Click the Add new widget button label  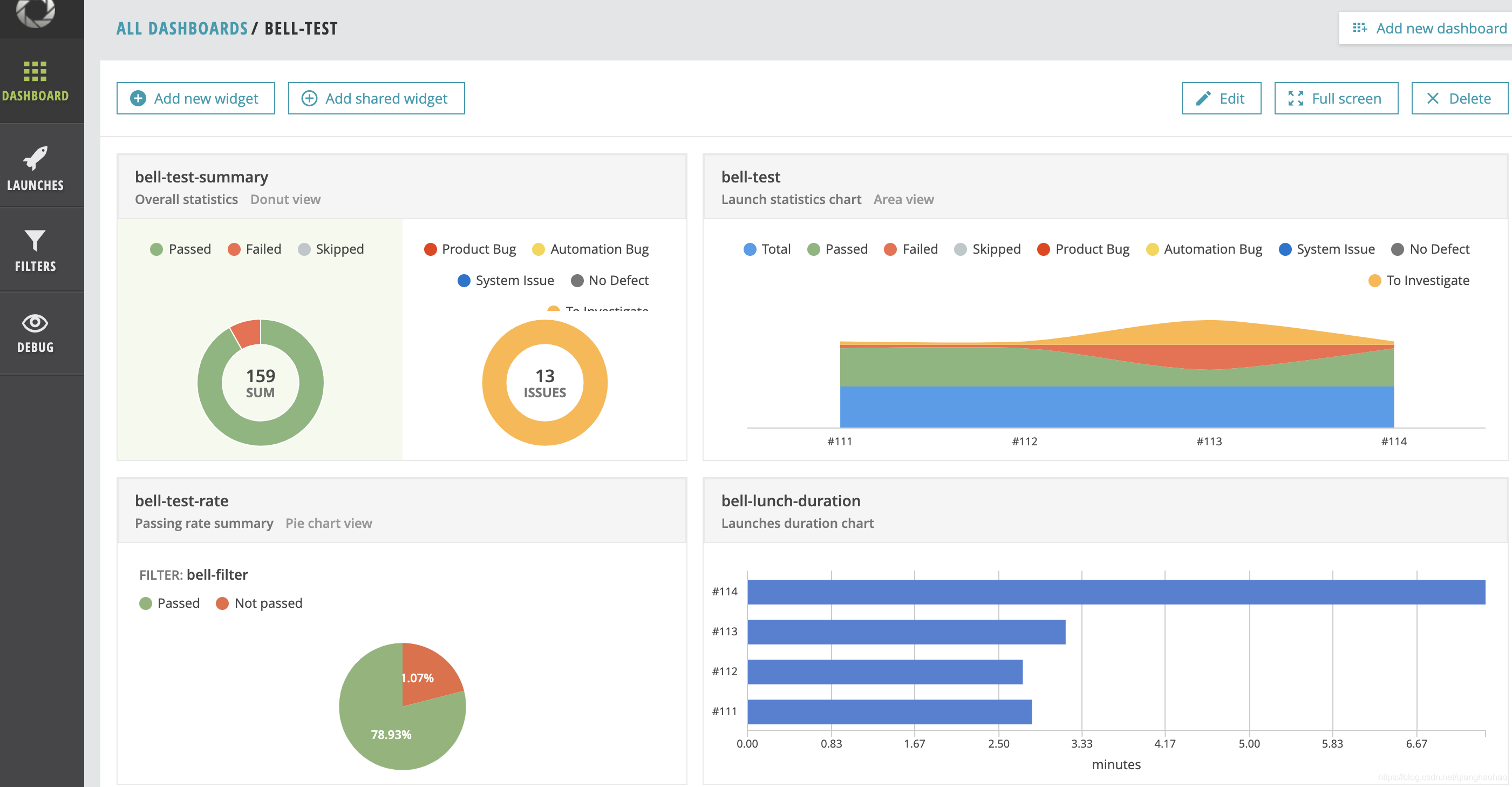206,99
